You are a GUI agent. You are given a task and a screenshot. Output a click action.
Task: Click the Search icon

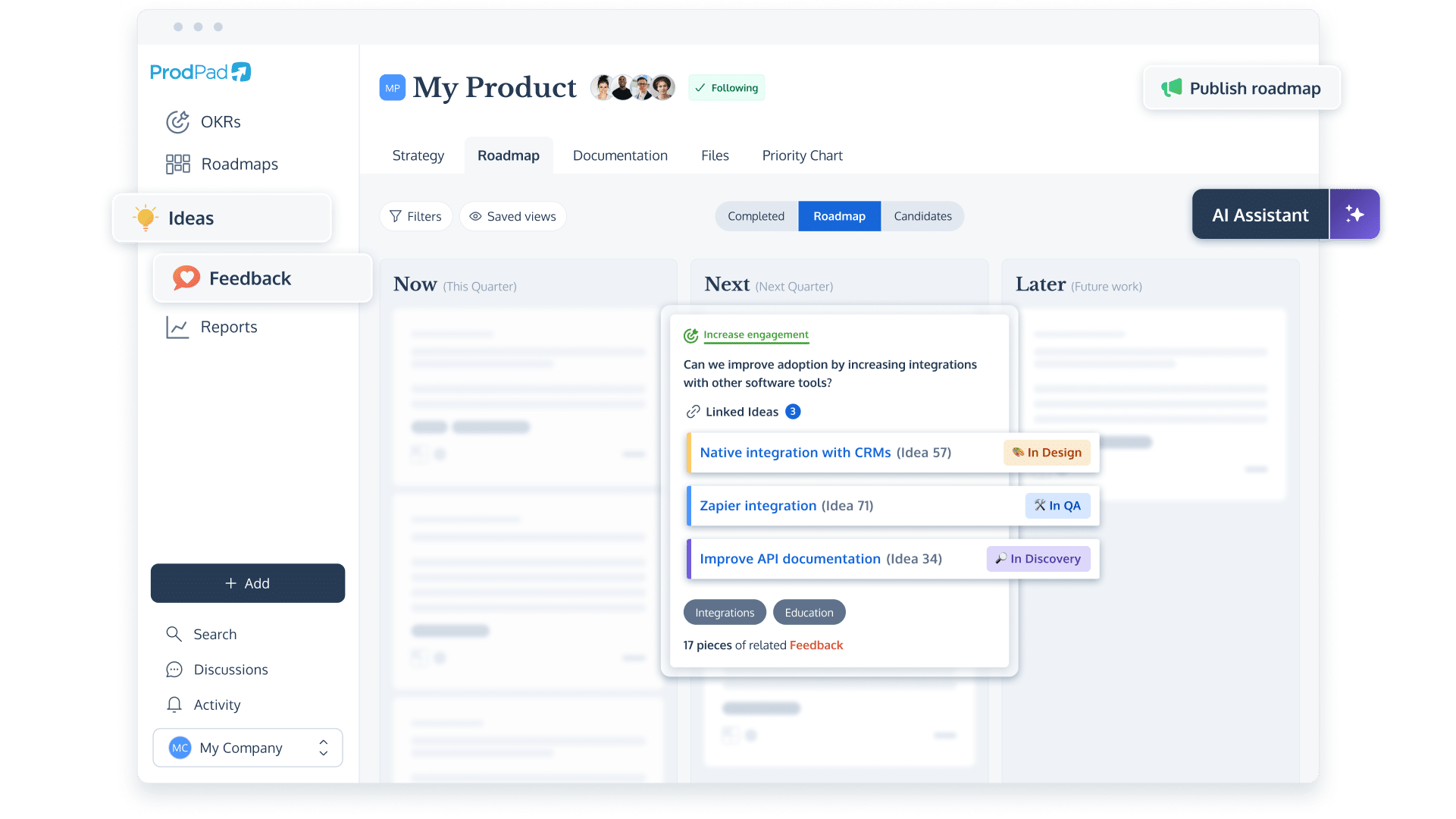click(x=174, y=633)
